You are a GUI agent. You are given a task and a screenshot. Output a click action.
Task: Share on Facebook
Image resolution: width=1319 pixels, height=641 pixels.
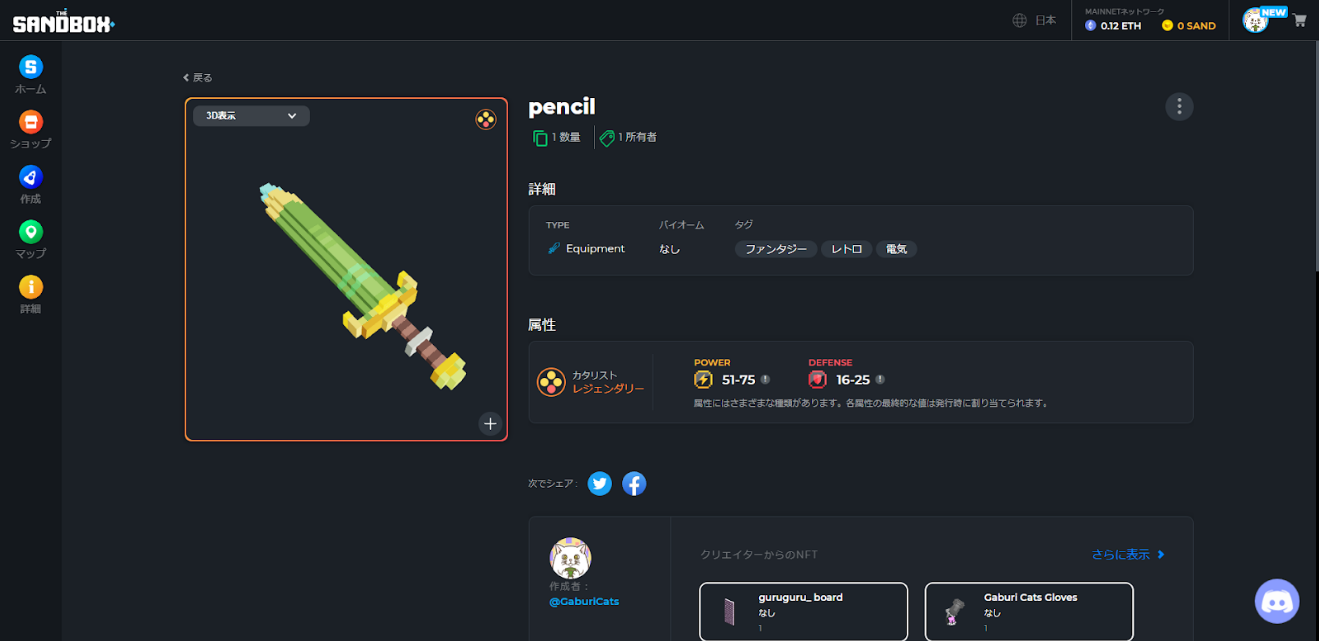tap(634, 484)
